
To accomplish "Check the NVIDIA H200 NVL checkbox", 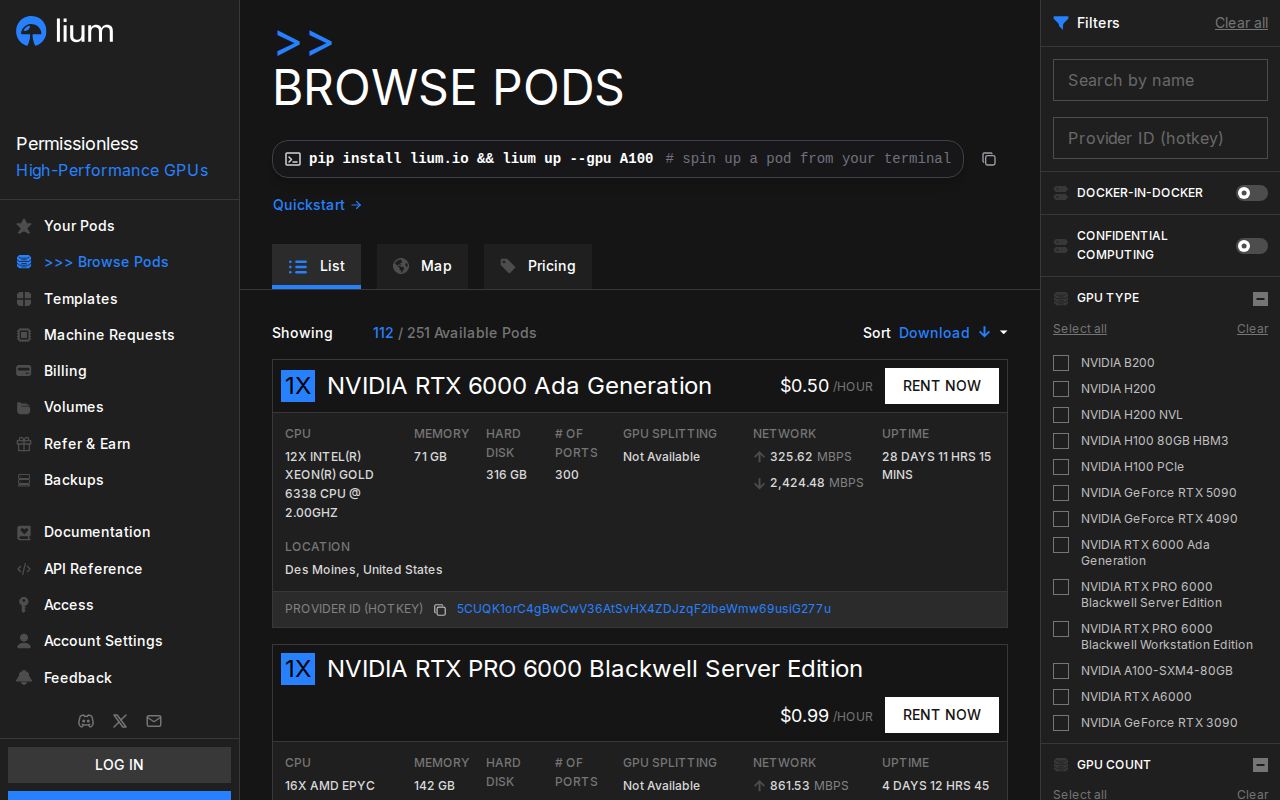I will click(1061, 415).
